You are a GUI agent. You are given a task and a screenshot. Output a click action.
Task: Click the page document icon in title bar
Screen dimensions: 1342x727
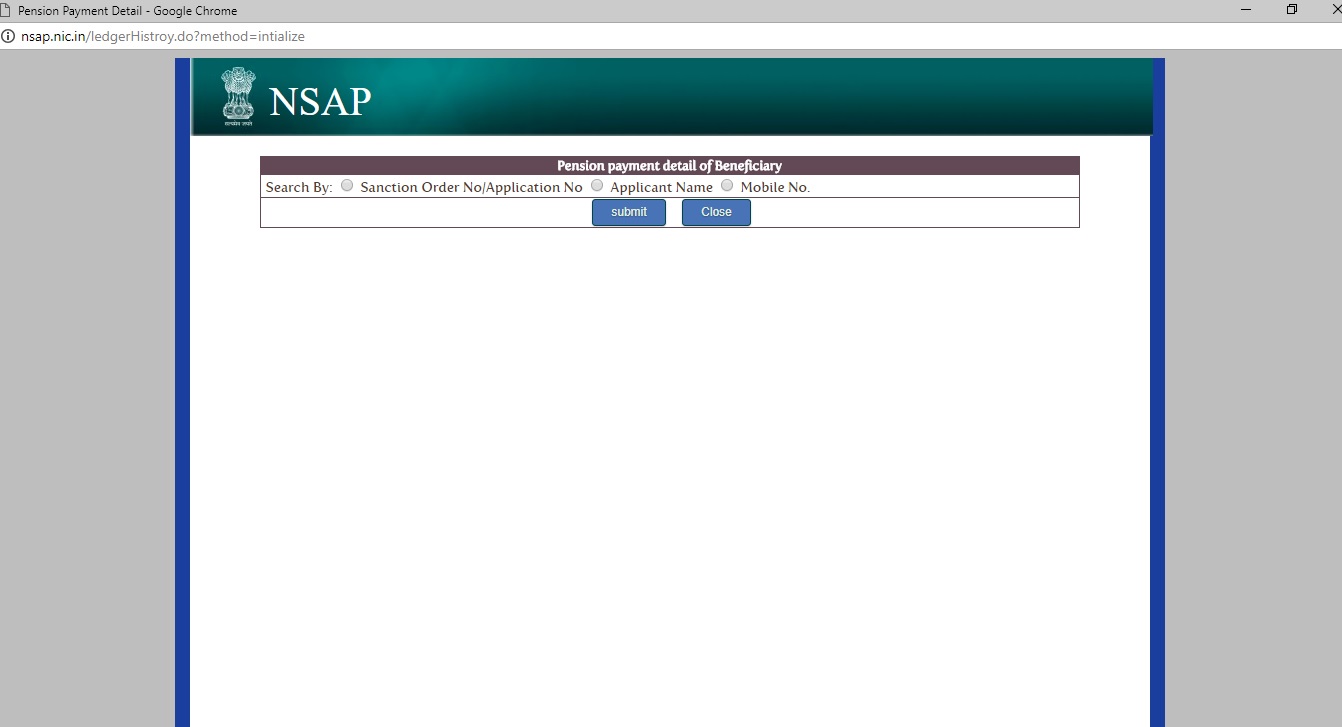point(7,11)
